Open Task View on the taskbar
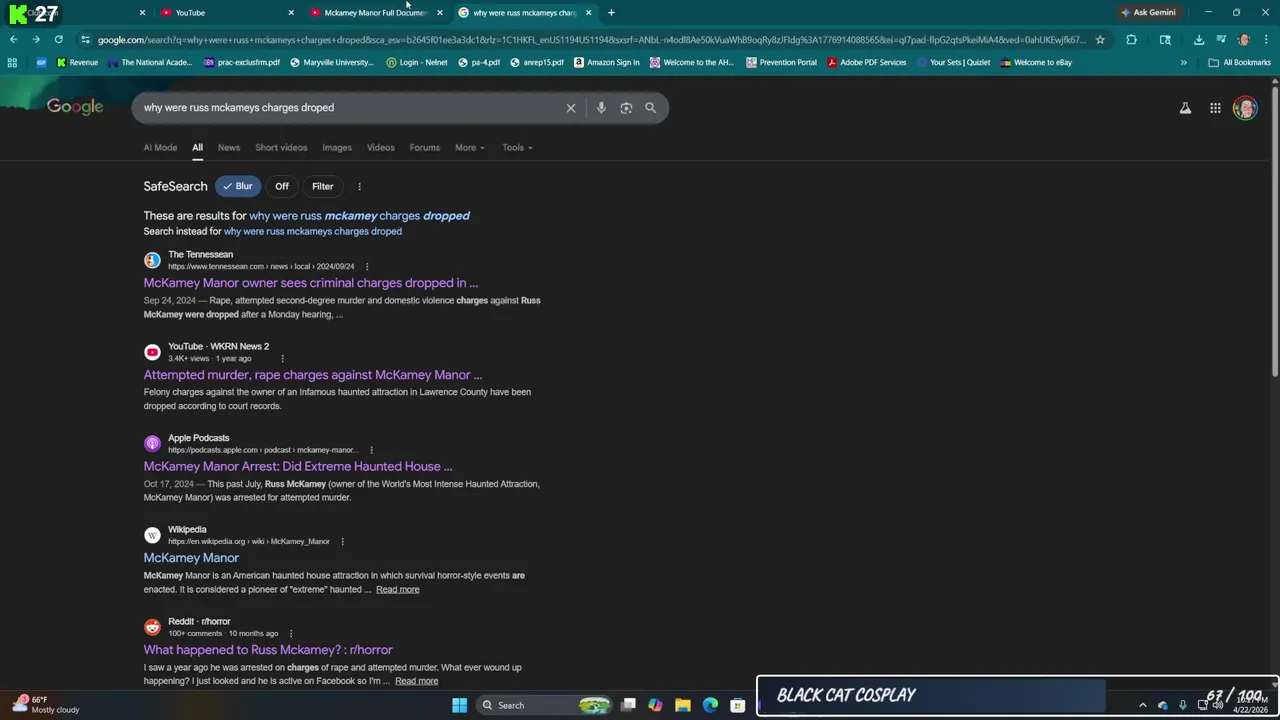1280x720 pixels. click(x=628, y=706)
